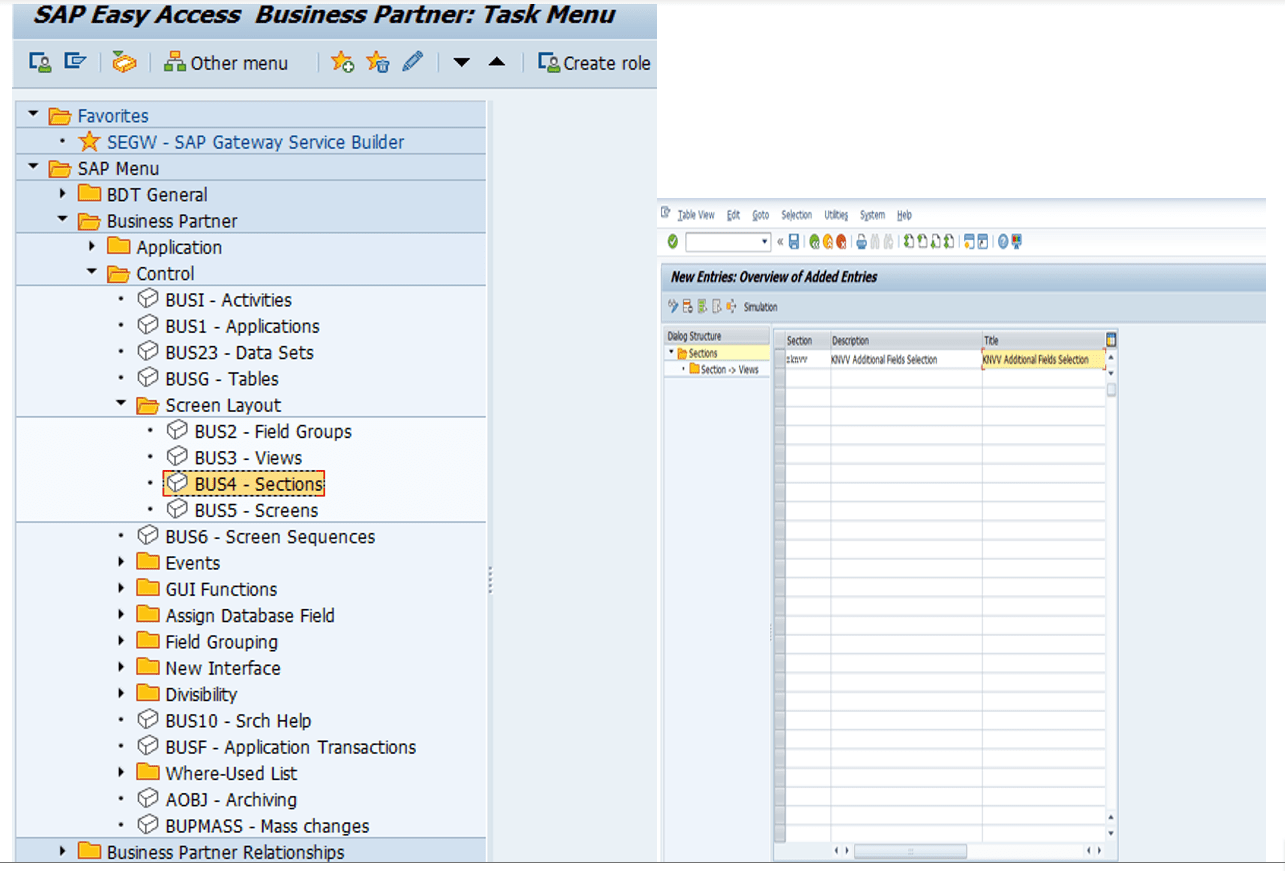Open SEGW - SAP Gateway Service Builder
This screenshot has width=1285, height=871.
point(255,142)
